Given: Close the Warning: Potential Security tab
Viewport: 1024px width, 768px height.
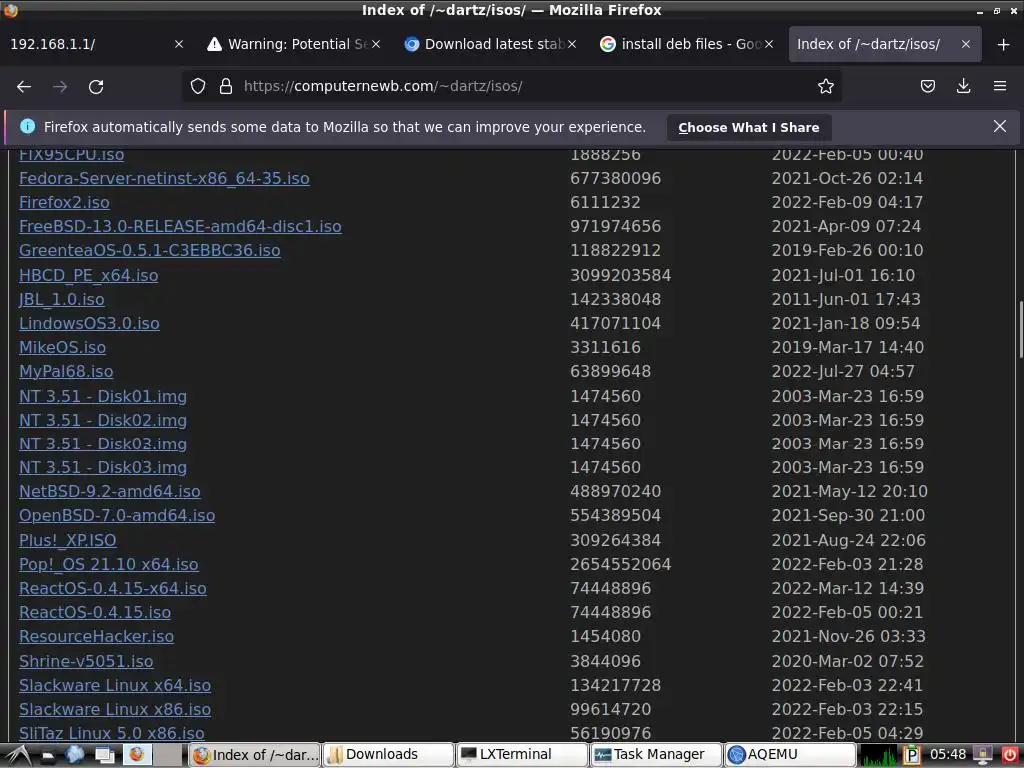Looking at the screenshot, I should coord(376,44).
